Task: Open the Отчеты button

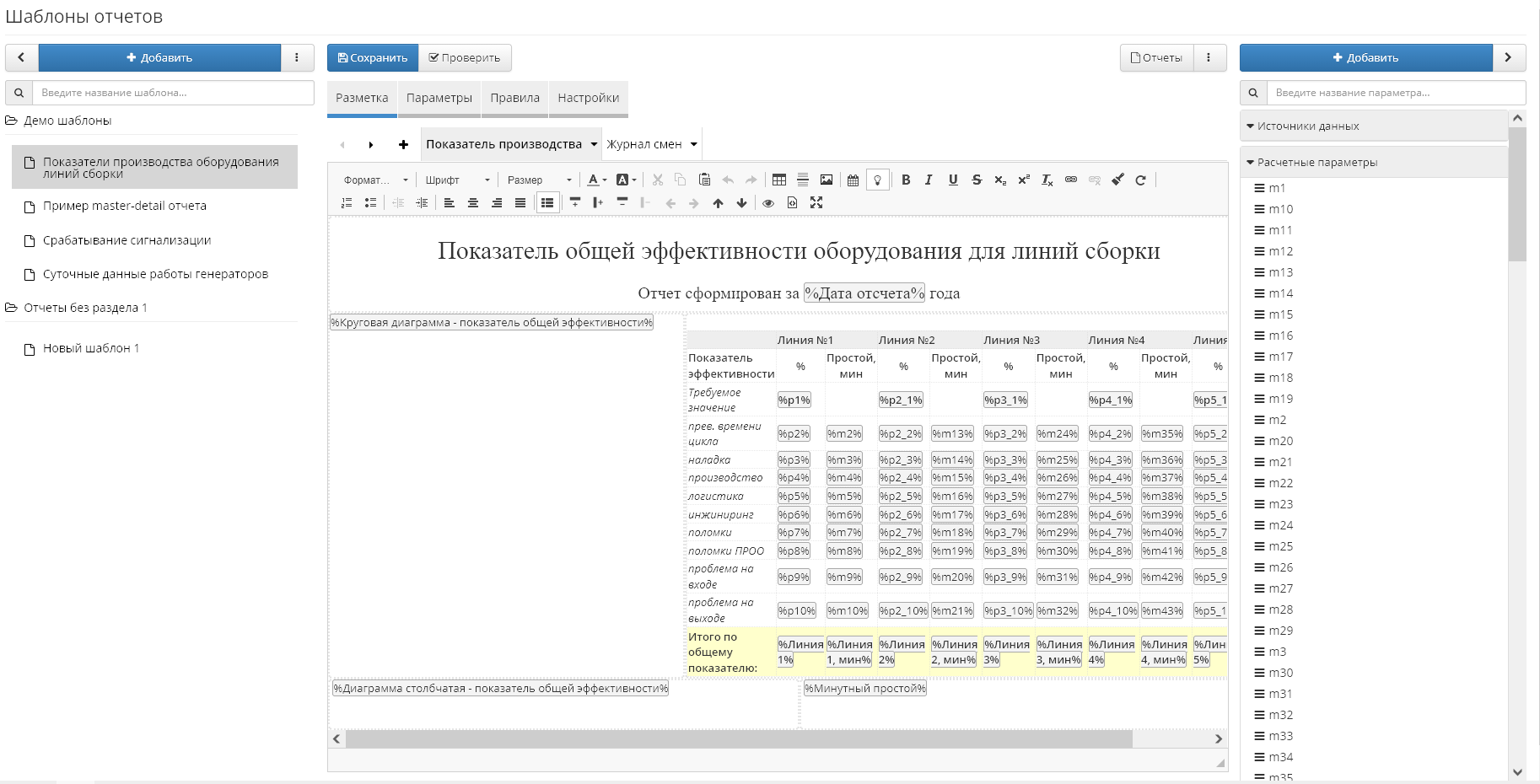Action: [1156, 57]
